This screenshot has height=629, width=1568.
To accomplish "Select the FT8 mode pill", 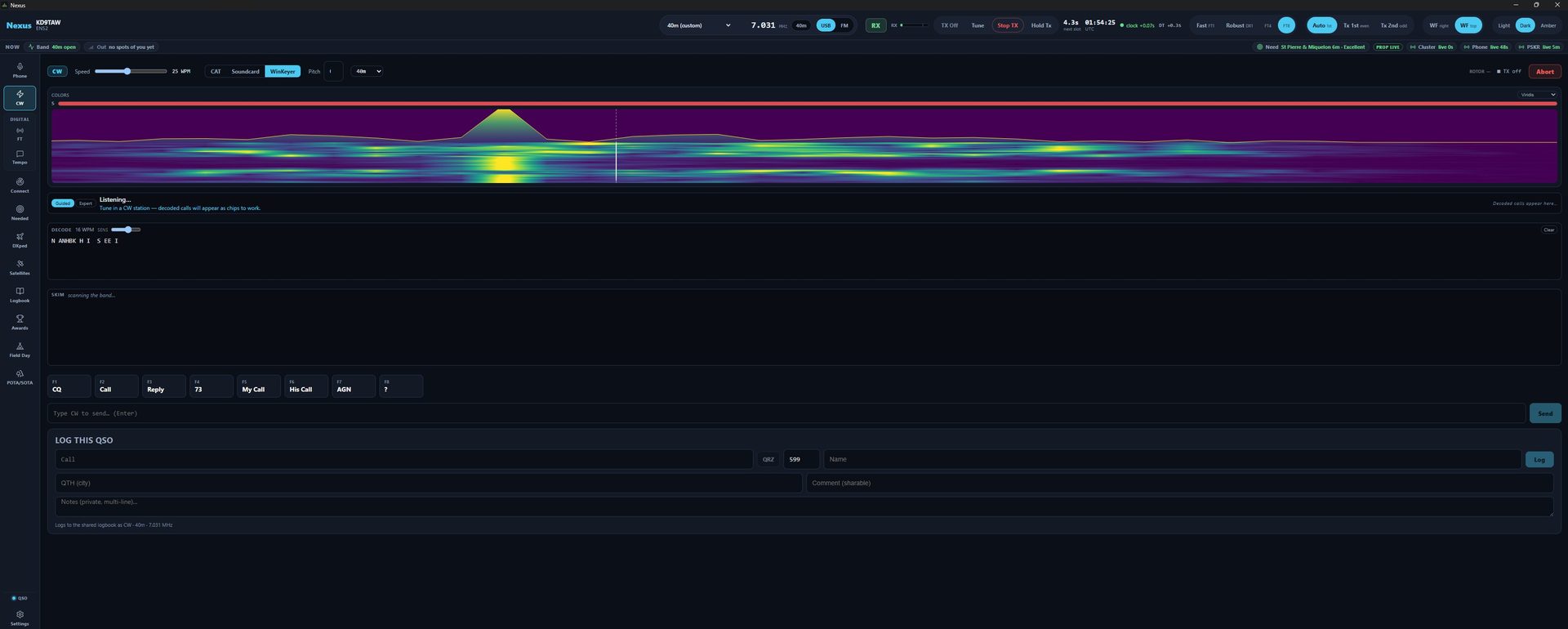I will tap(1286, 25).
